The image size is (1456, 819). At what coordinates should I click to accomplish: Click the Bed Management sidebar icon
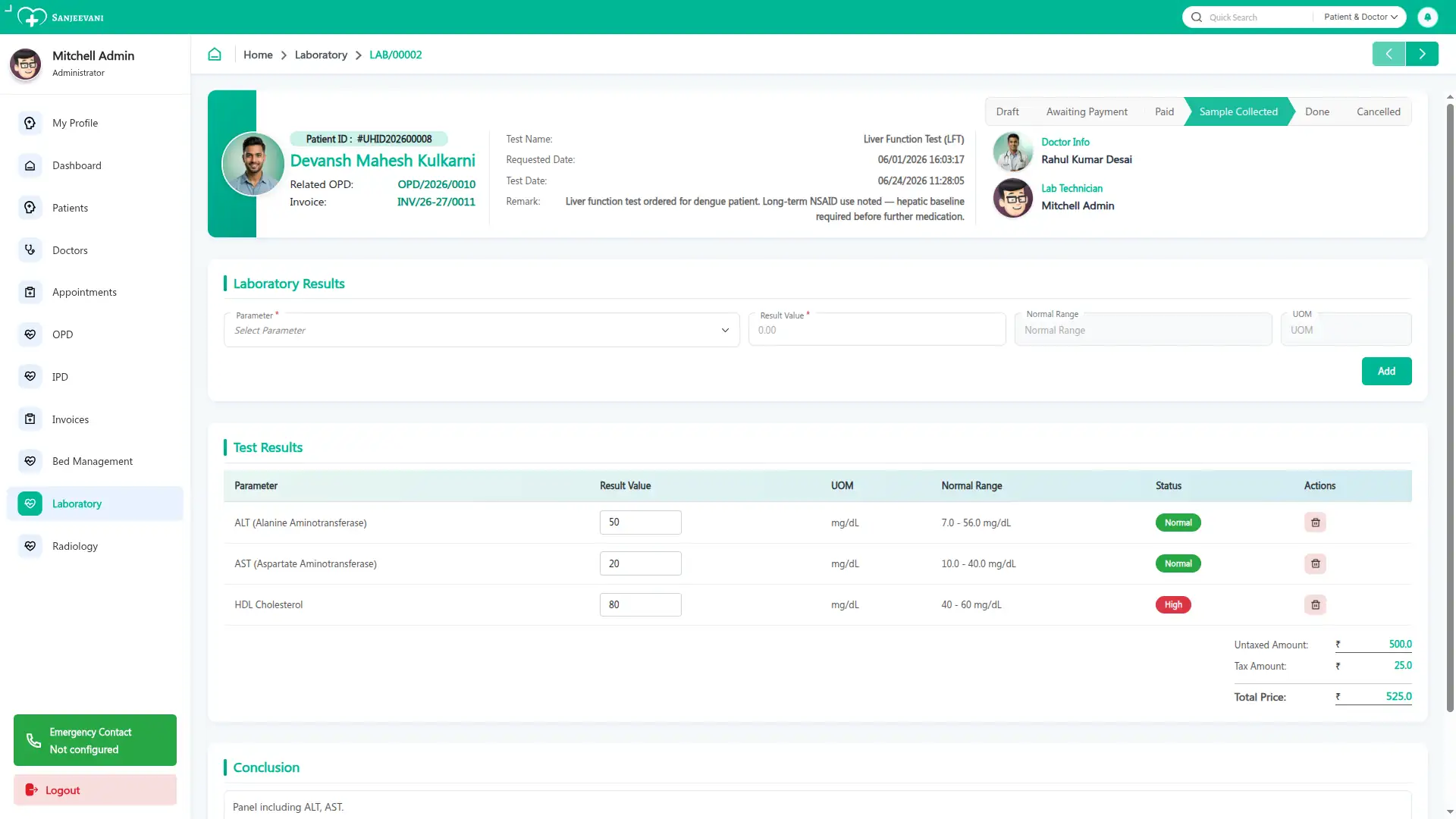point(30,461)
